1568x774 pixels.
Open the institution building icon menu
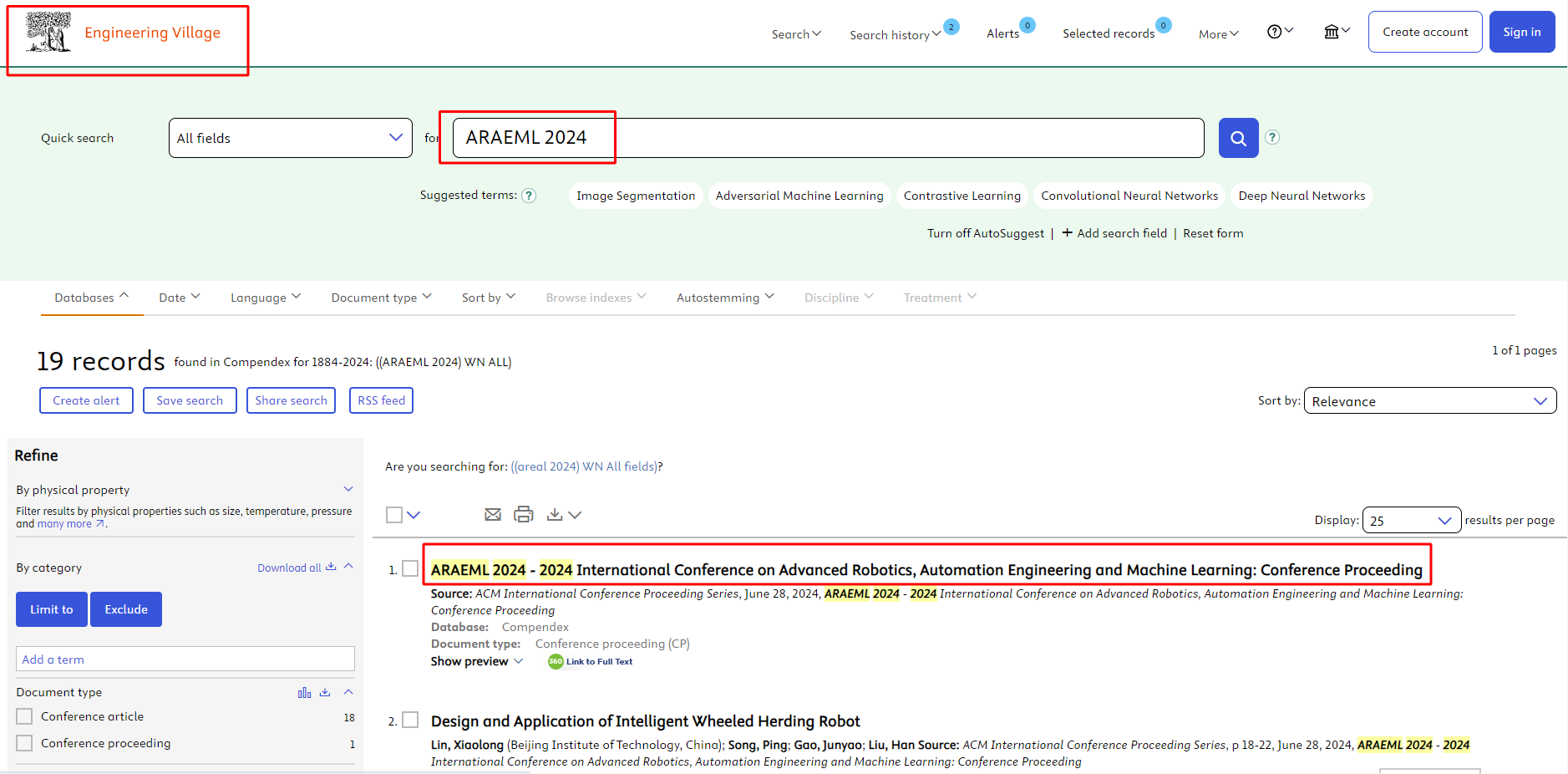pyautogui.click(x=1337, y=32)
